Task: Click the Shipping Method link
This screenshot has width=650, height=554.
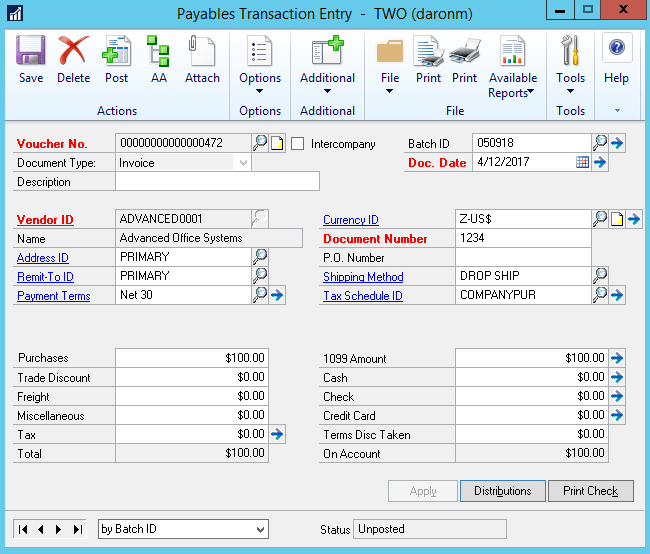Action: (x=363, y=277)
